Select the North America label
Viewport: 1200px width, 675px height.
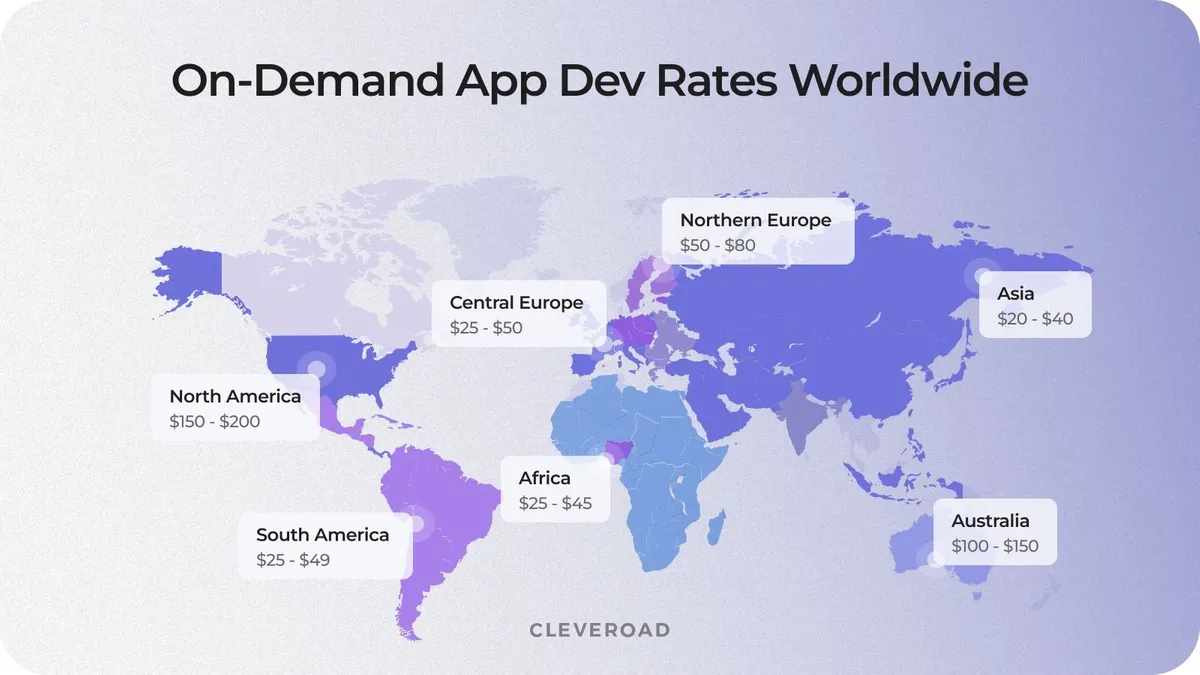point(235,396)
